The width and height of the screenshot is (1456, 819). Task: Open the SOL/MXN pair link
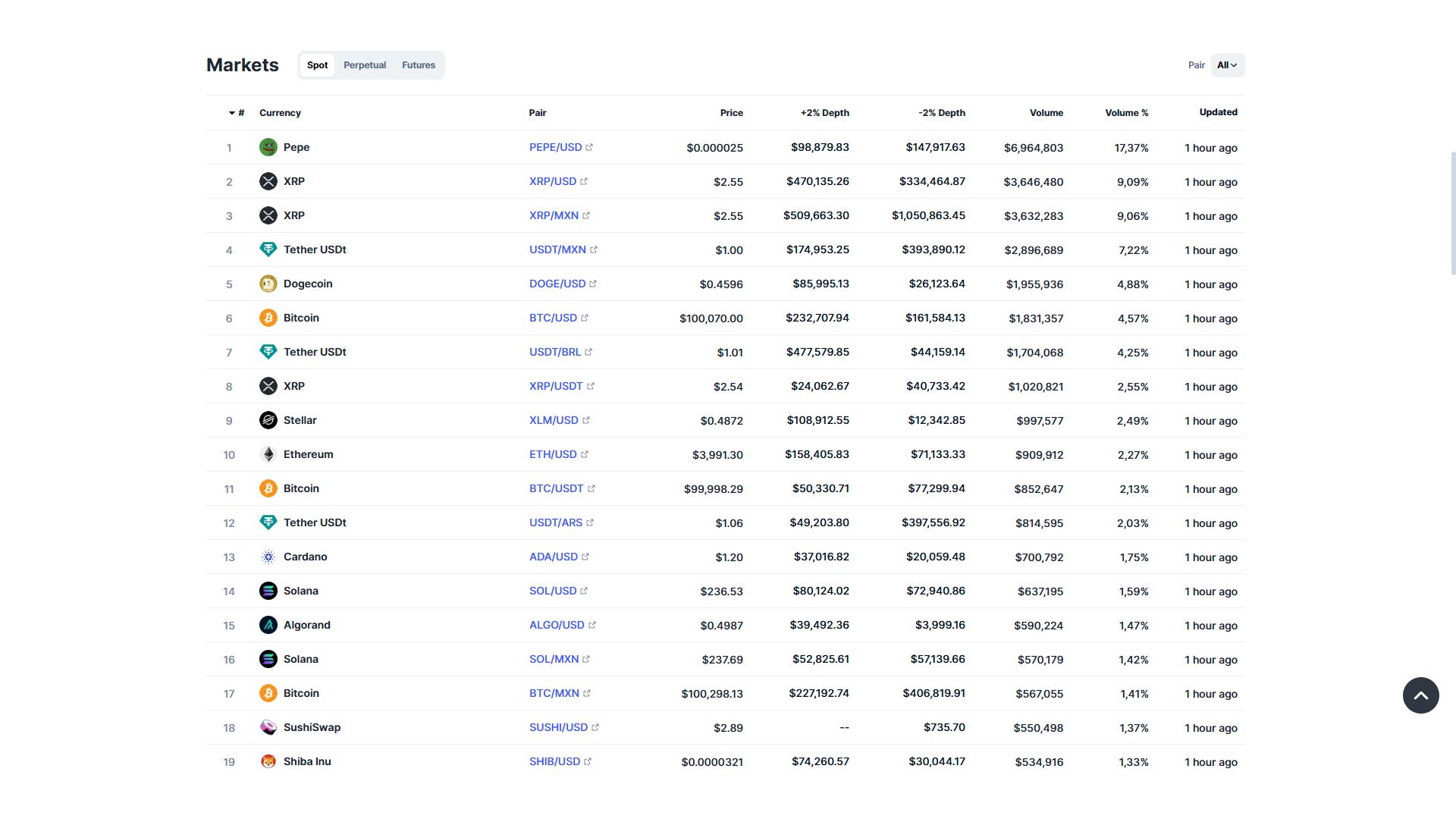pos(554,659)
